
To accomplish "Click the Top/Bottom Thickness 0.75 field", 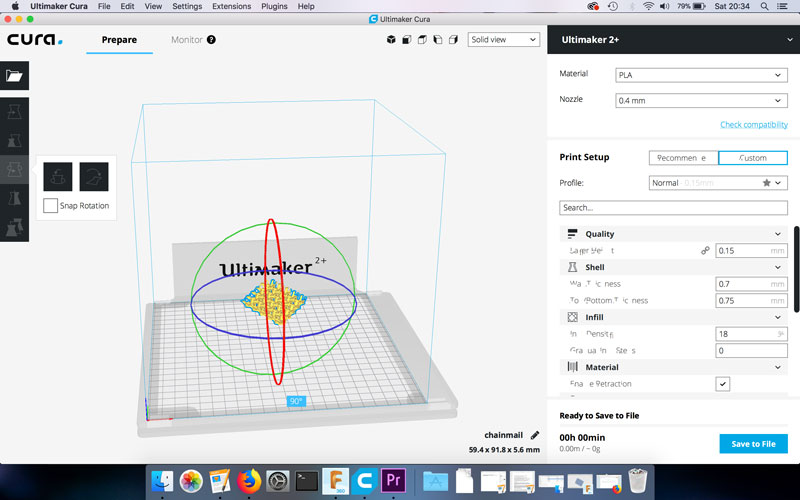I will (751, 301).
